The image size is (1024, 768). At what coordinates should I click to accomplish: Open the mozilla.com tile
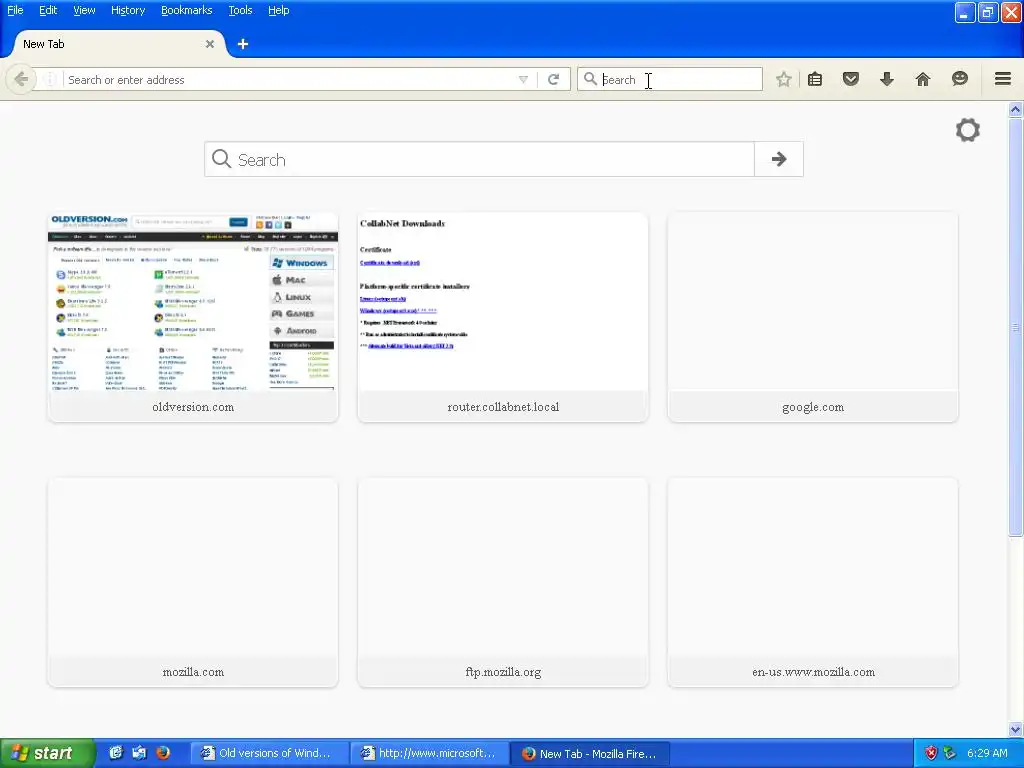193,583
